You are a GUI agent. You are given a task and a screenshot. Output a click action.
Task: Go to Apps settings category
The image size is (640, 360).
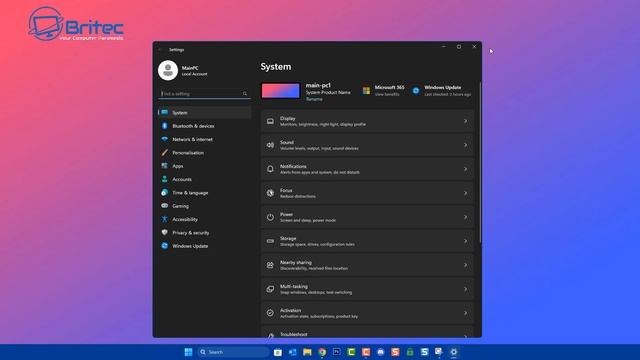pos(204,166)
